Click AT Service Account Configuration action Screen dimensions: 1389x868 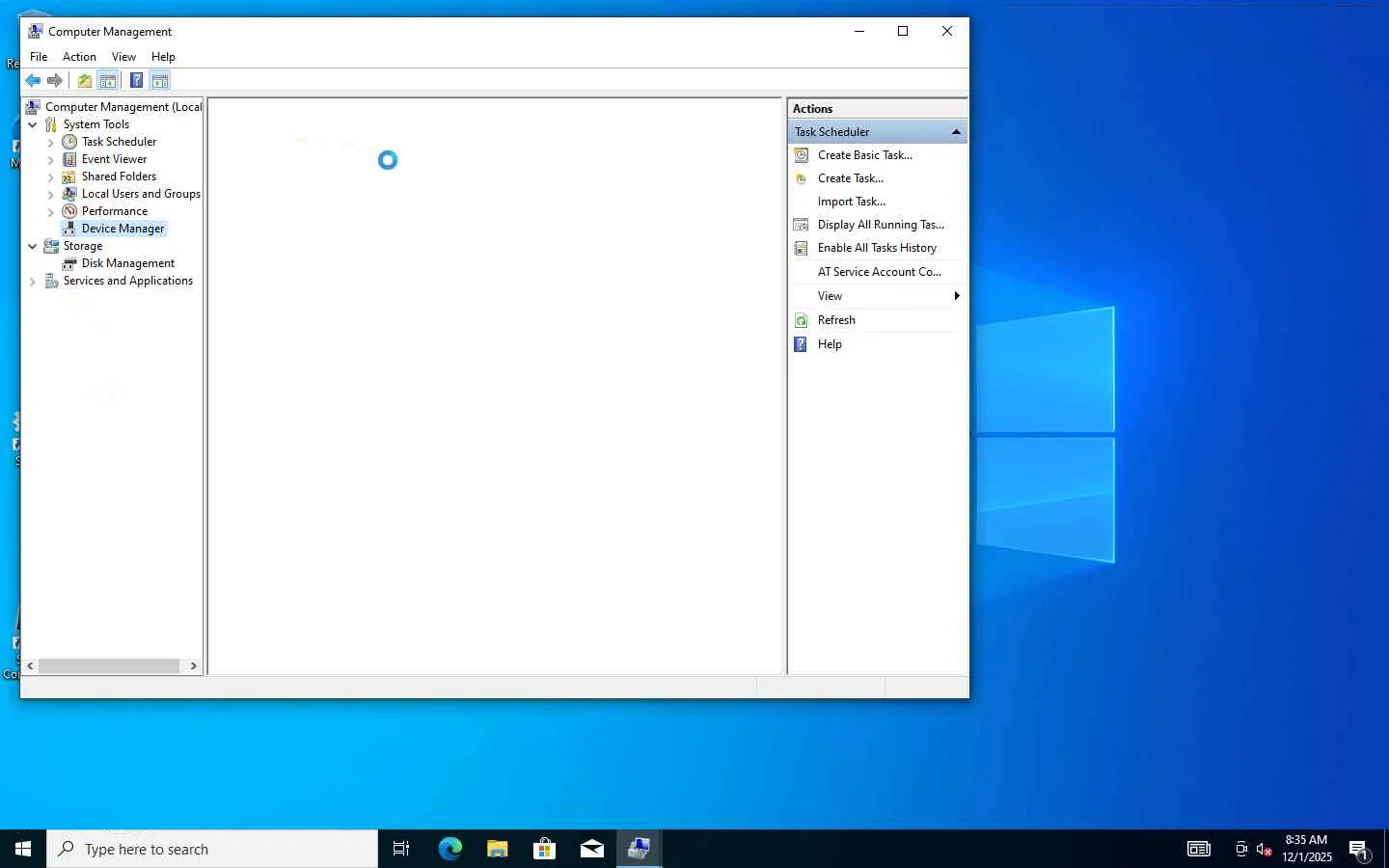pyautogui.click(x=879, y=272)
